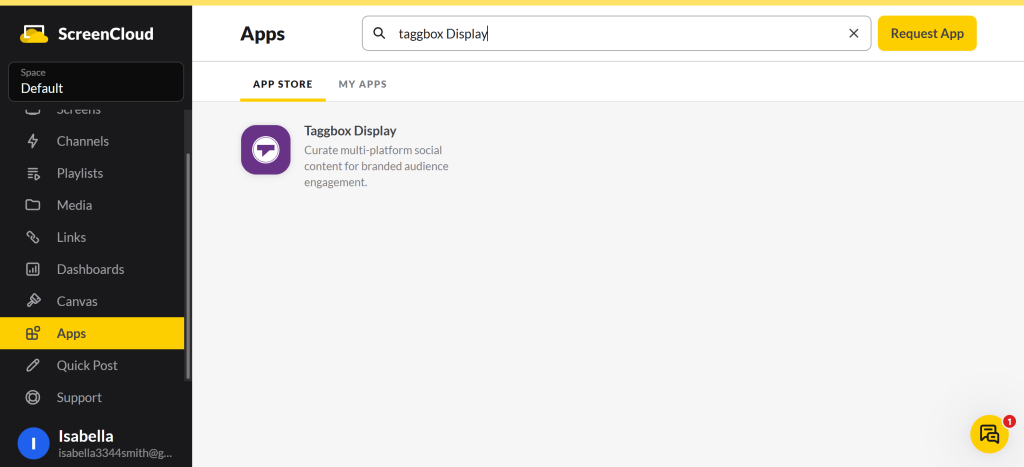
Task: Open the Taggbox Display app icon
Action: (266, 150)
